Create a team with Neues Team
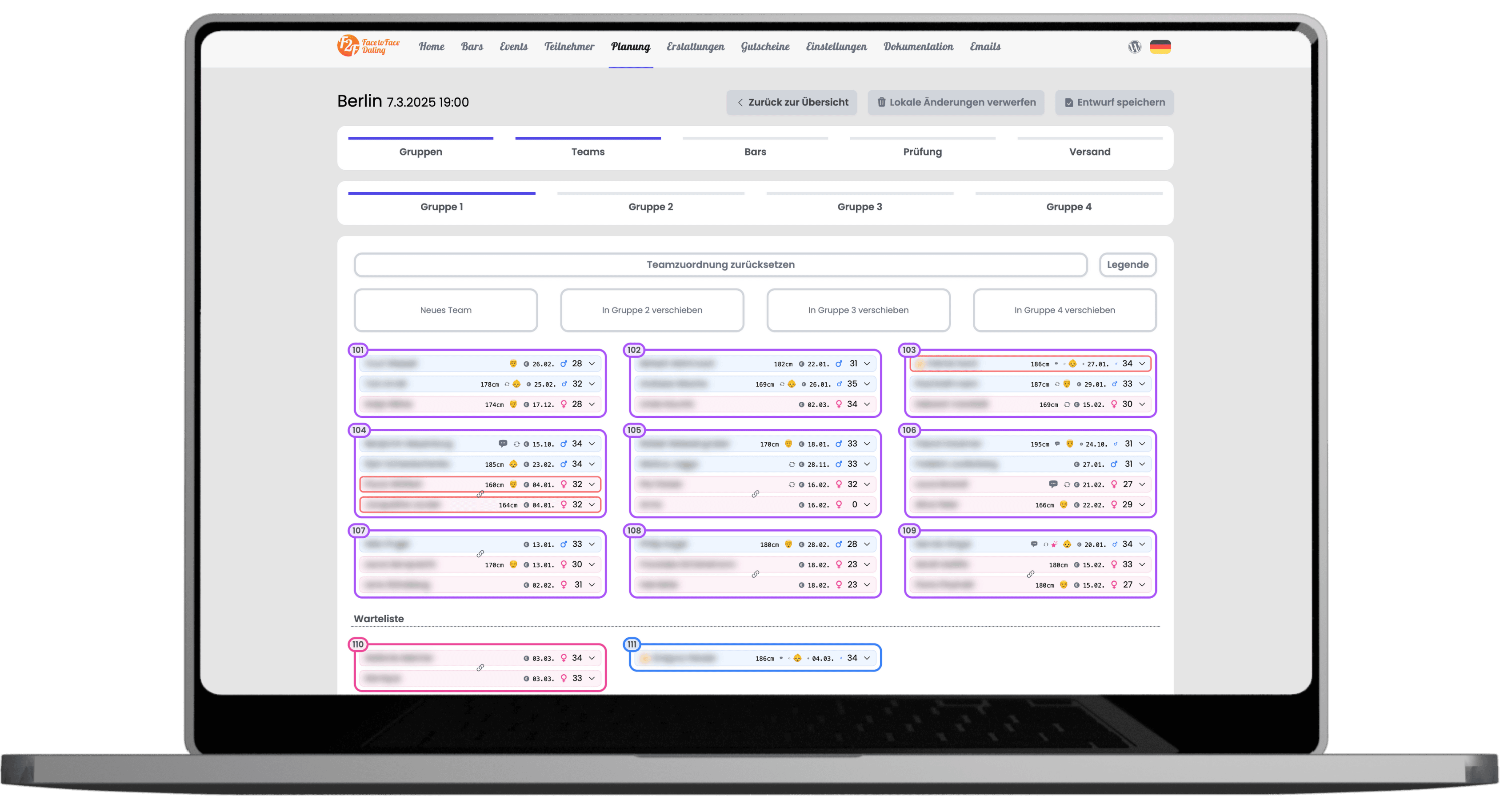This screenshot has height=812, width=1500. 445,310
